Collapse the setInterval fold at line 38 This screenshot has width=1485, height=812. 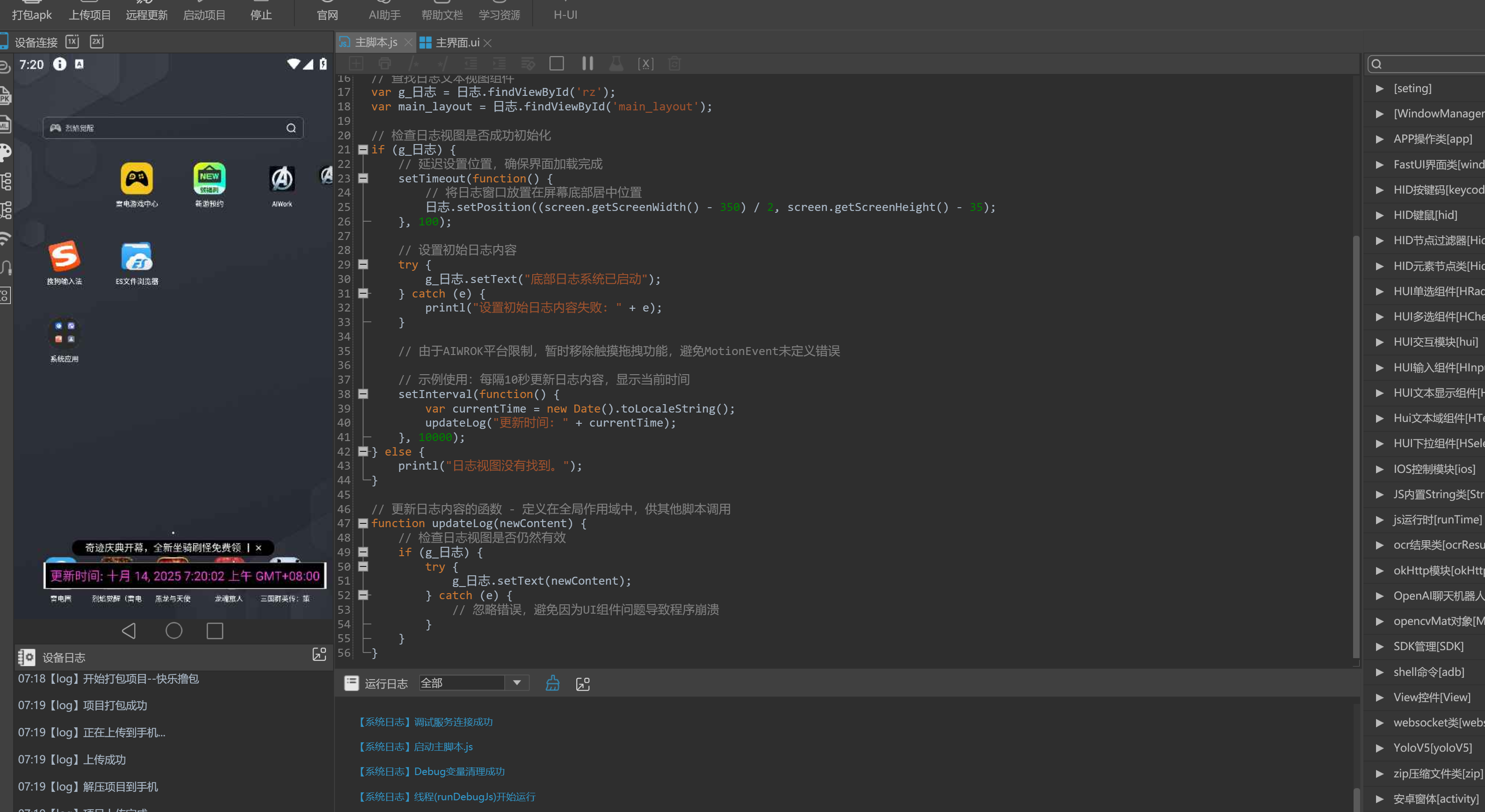coord(363,394)
